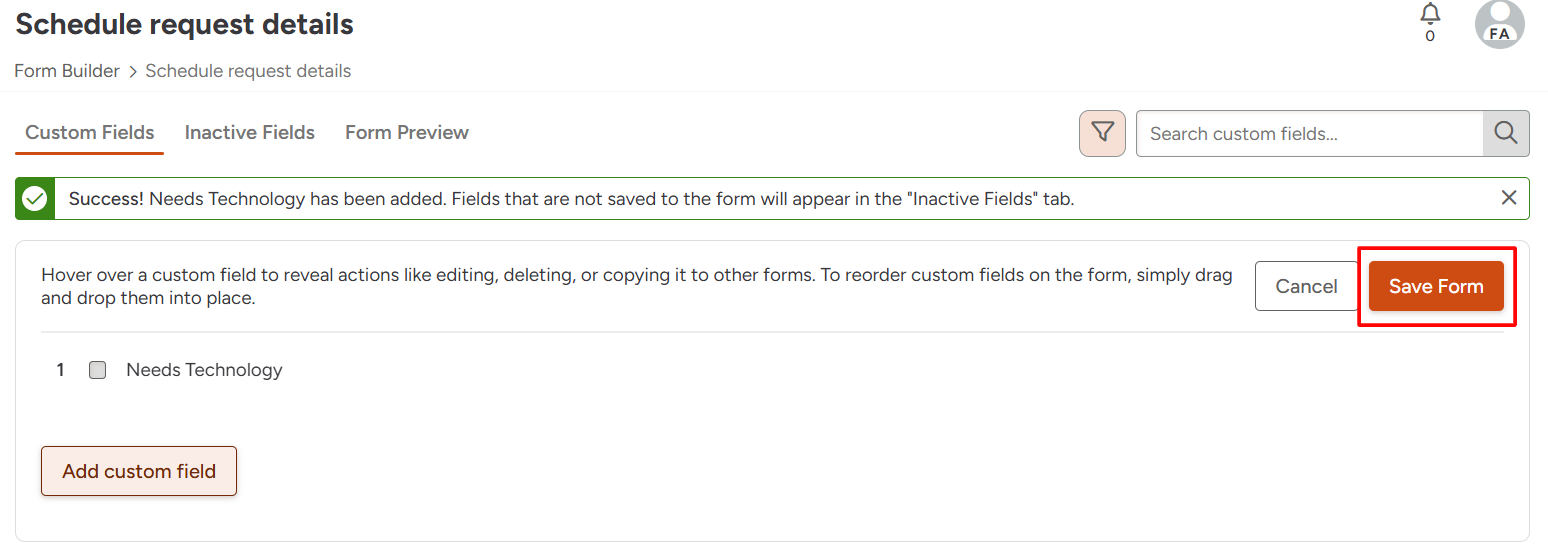Click the Schedule request details heading

[x=185, y=24]
